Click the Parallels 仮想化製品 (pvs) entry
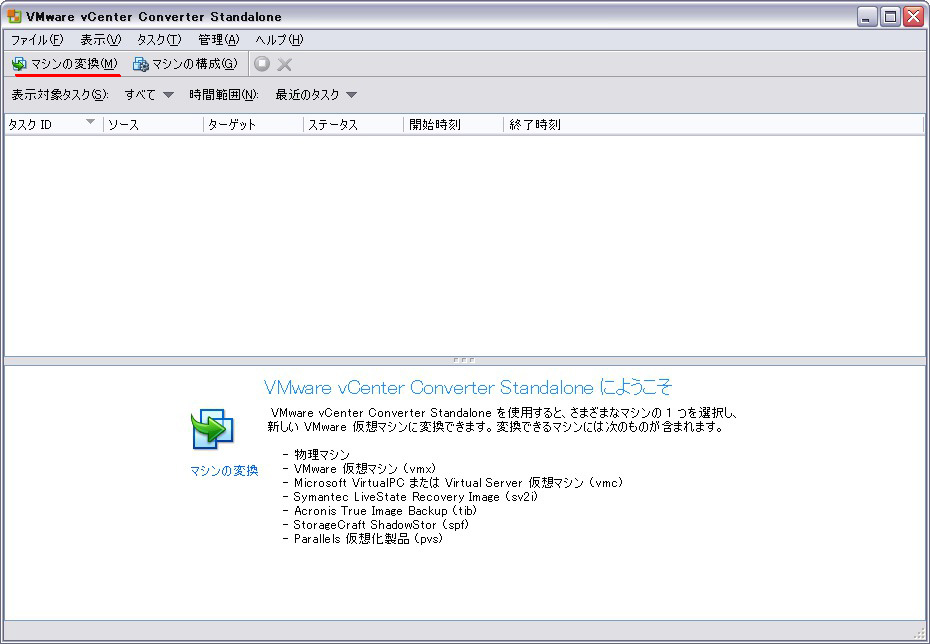 (368, 539)
